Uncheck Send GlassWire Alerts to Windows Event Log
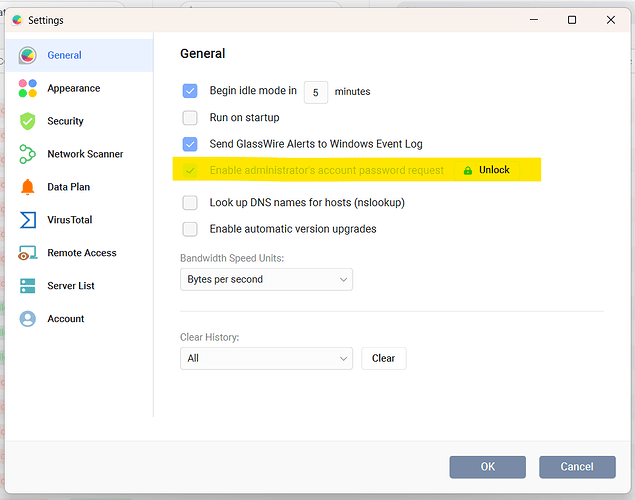635x500 pixels. click(x=190, y=144)
